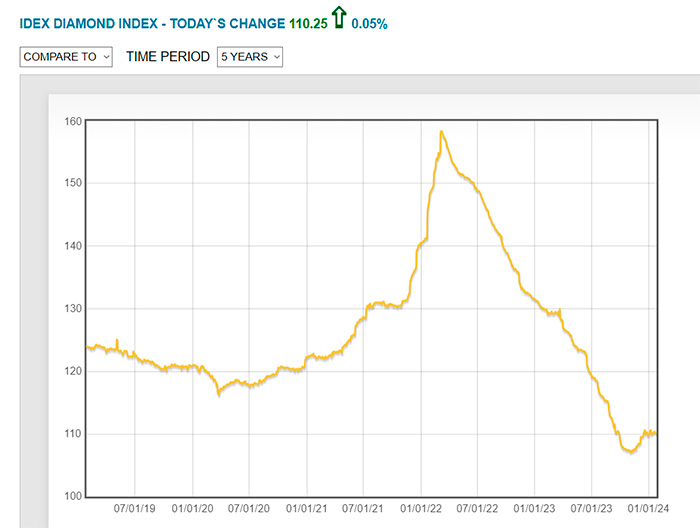Click the 07/01/22 x-axis date label
The image size is (700, 528).
point(479,508)
